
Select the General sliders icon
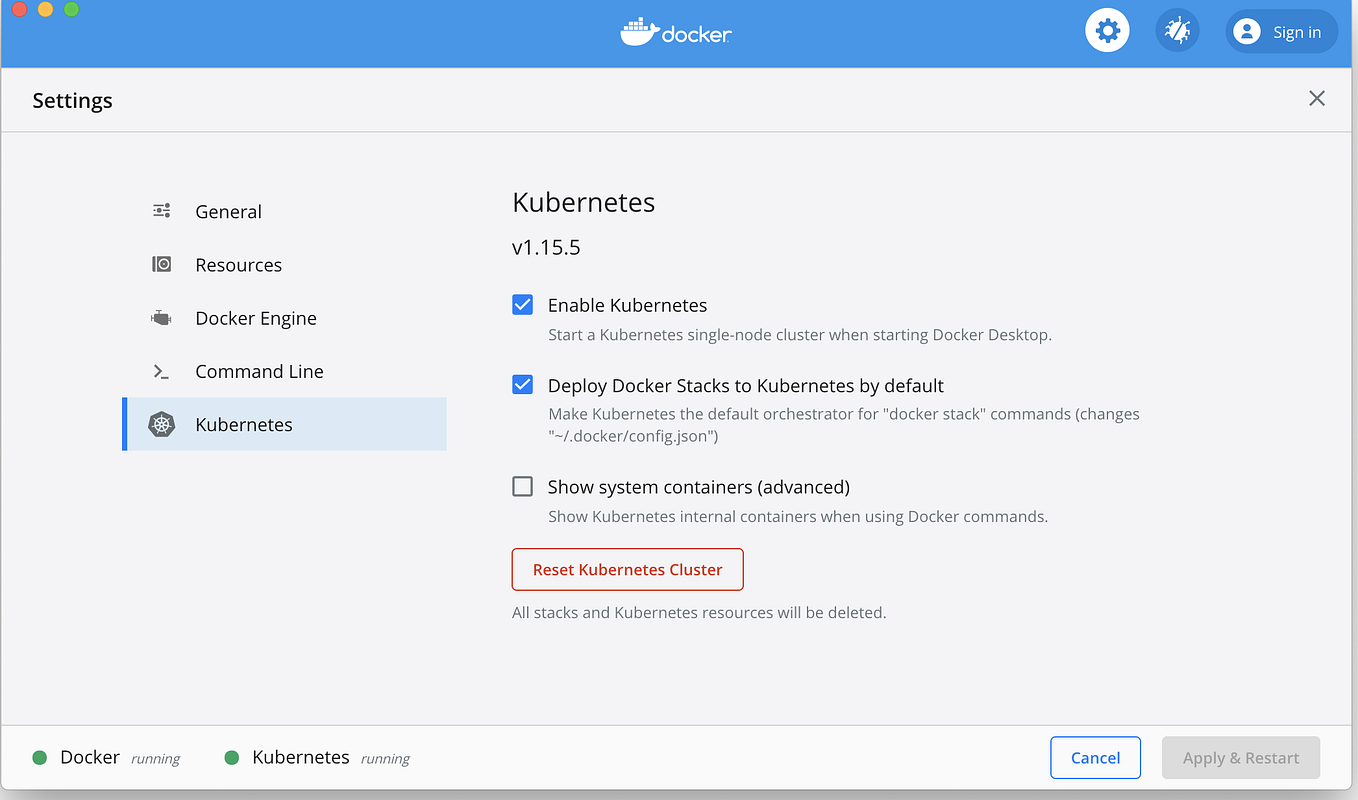tap(162, 211)
